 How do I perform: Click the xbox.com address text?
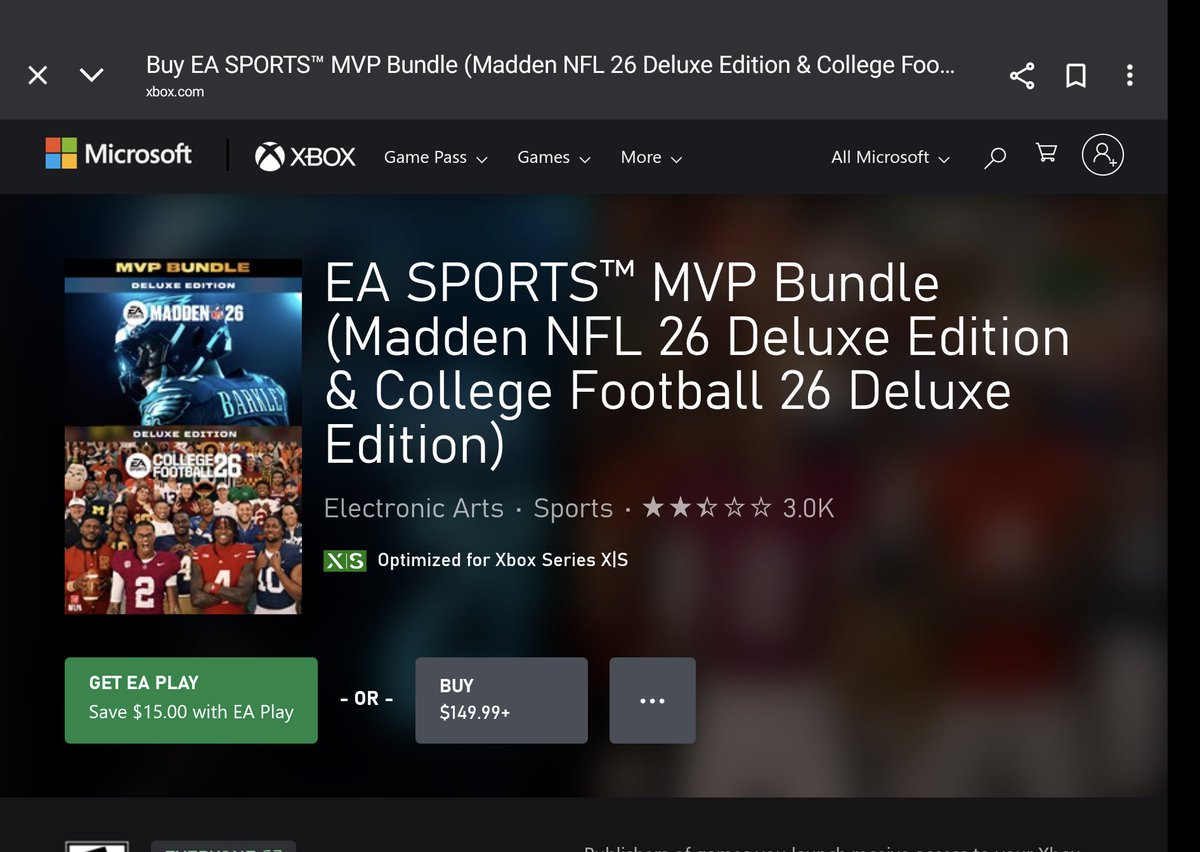[x=175, y=92]
